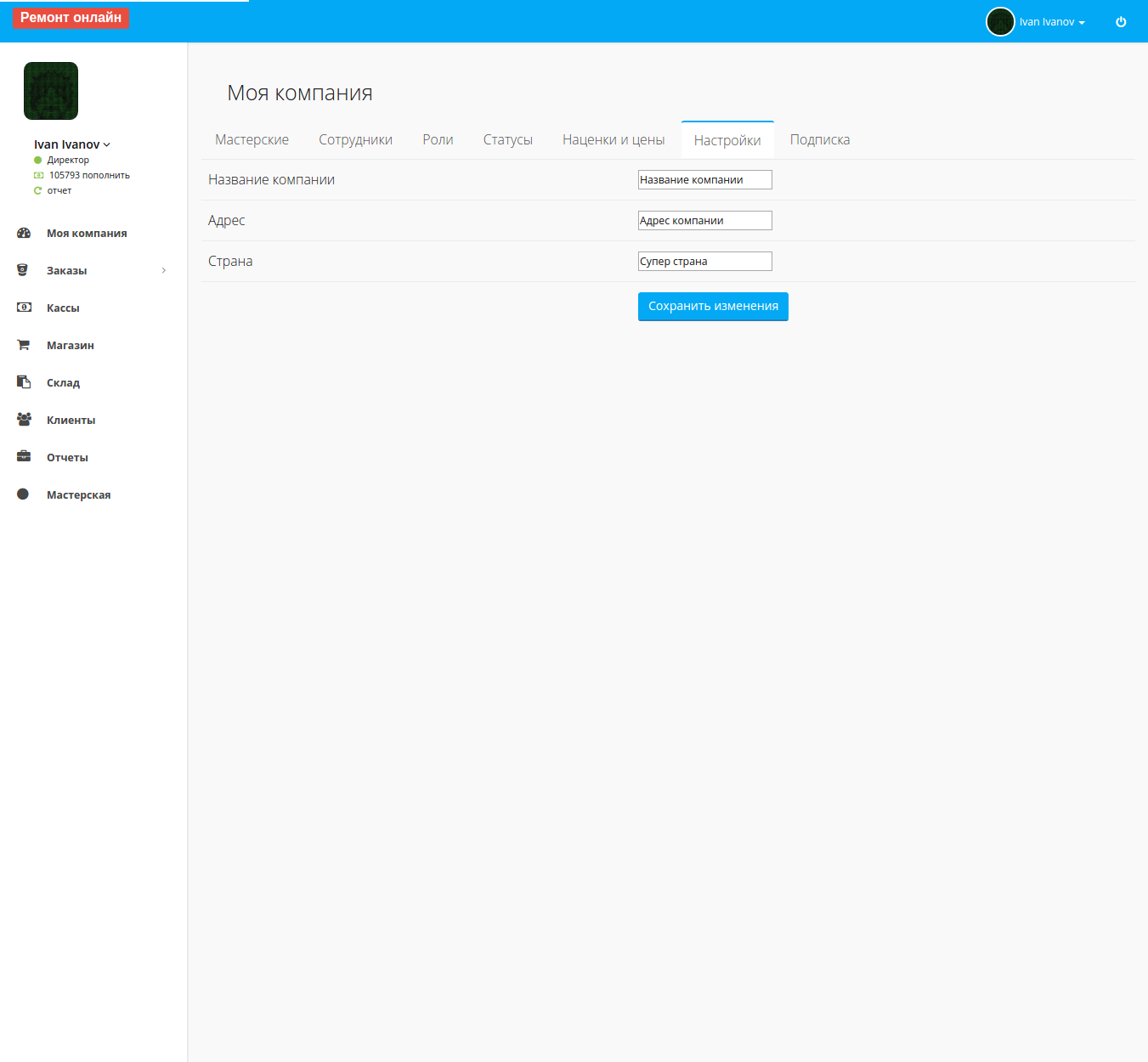Click the dashboard icon for Моя компания
This screenshot has height=1062, width=1148.
[24, 233]
